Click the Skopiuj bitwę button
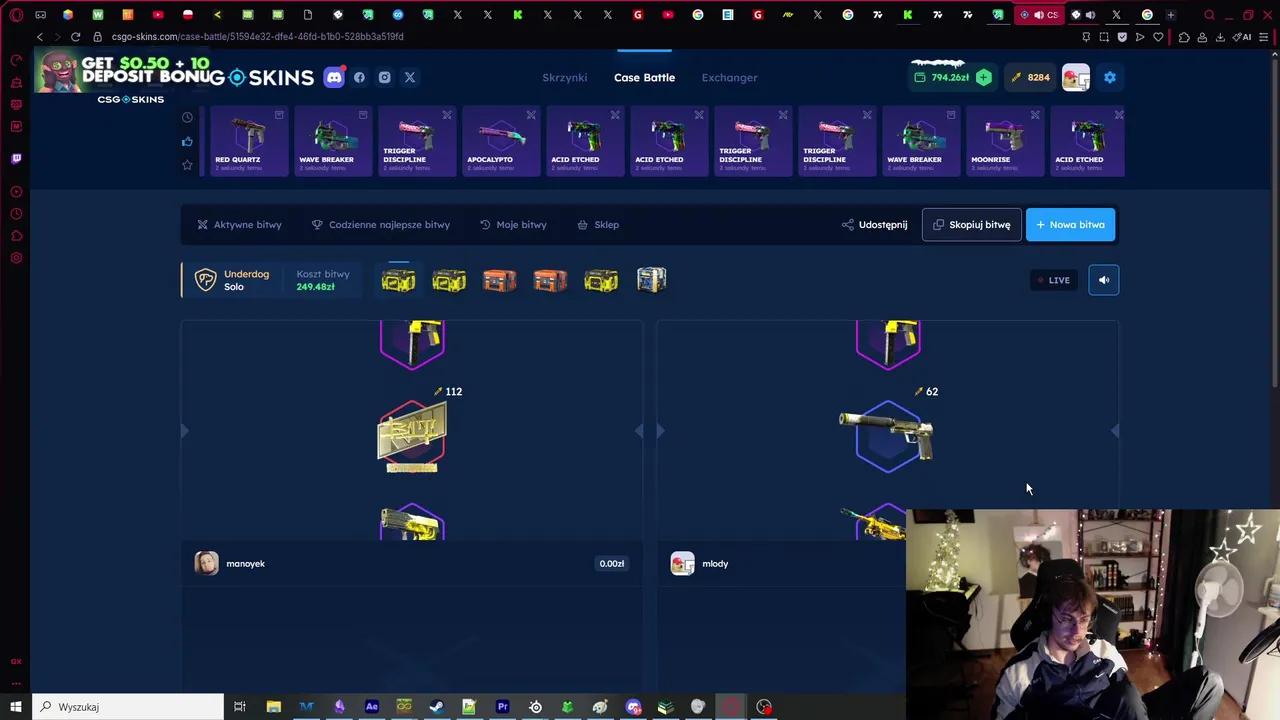 tap(971, 225)
